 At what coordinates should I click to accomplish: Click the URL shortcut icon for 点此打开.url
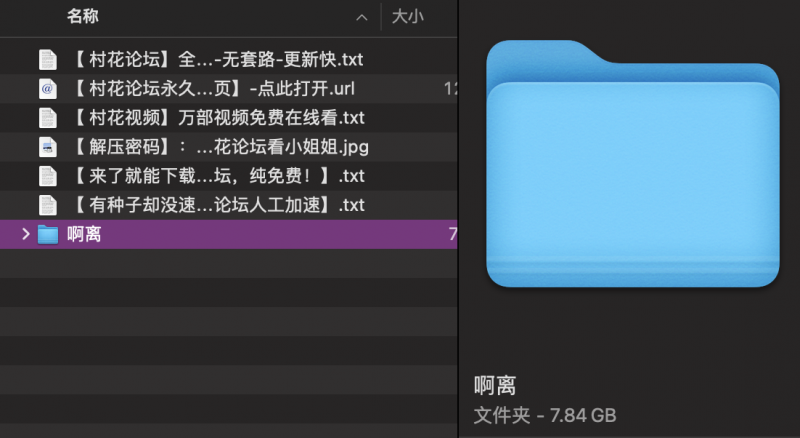pyautogui.click(x=47, y=88)
